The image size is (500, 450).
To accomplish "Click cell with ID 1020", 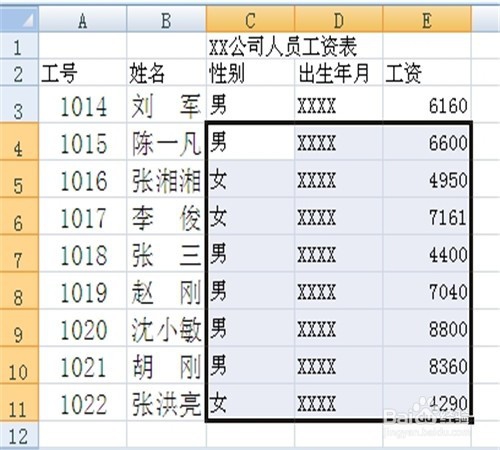I will pos(83,328).
